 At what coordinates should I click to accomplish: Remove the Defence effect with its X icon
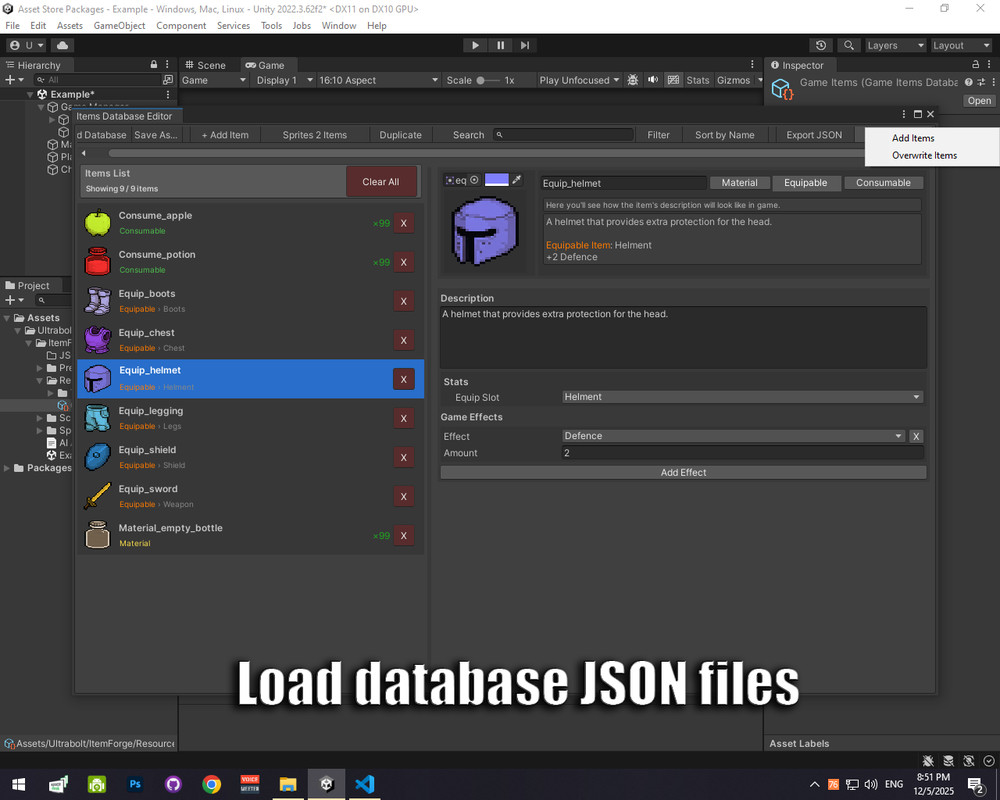point(916,436)
